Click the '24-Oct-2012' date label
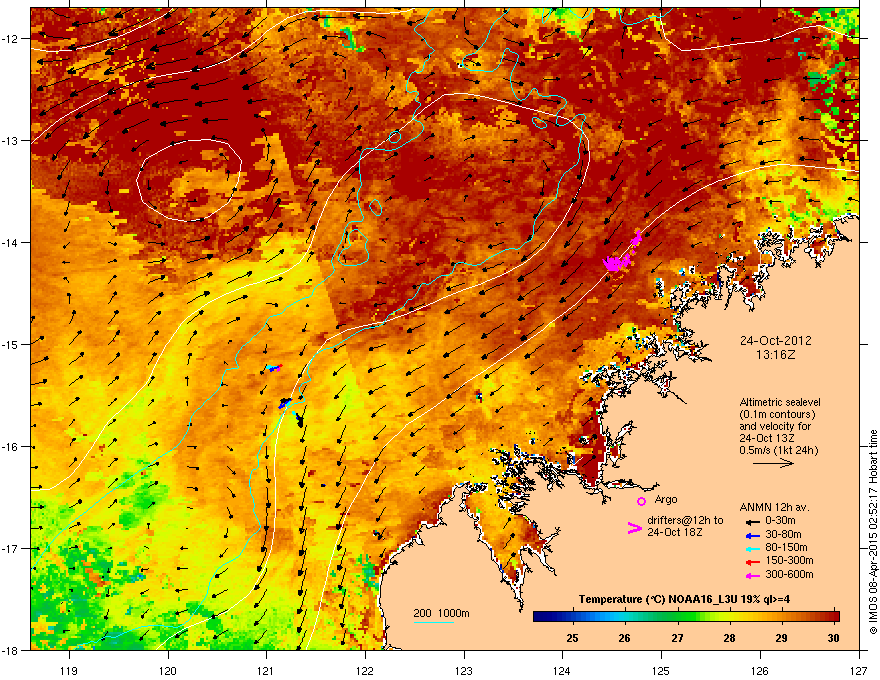 776,341
